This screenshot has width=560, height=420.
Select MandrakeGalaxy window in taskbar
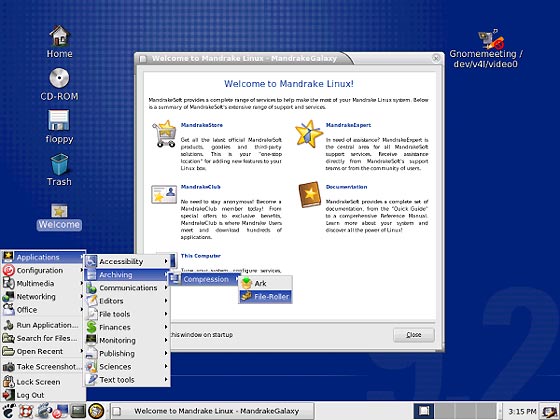[x=212, y=411]
